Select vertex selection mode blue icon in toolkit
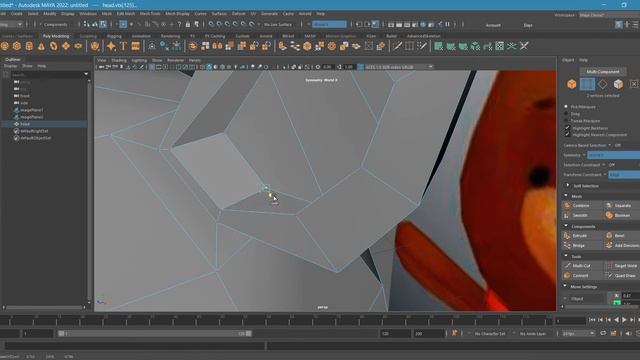Viewport: 640px width, 360px height. (x=587, y=84)
